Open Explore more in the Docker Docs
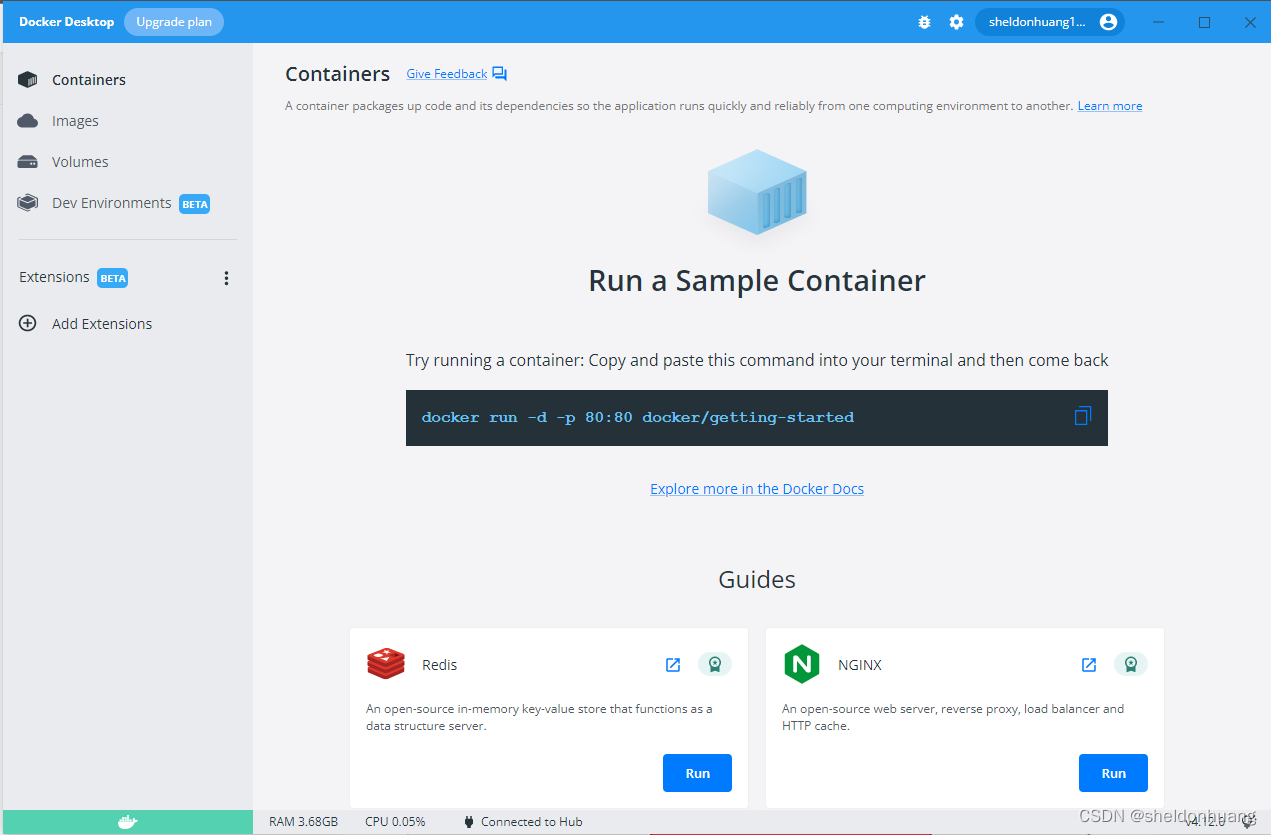This screenshot has height=835, width=1271. (x=757, y=489)
